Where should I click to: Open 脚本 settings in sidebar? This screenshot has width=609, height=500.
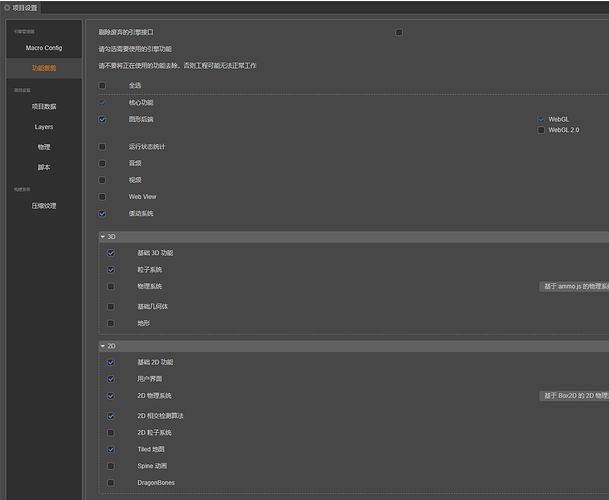click(44, 167)
